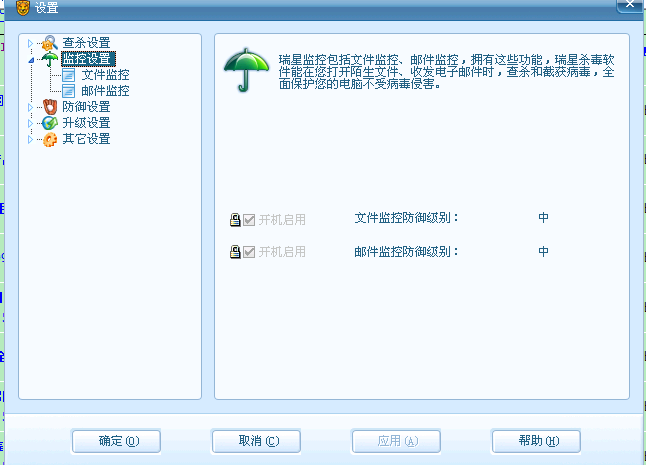Click the 取消(C) button

(x=256, y=442)
